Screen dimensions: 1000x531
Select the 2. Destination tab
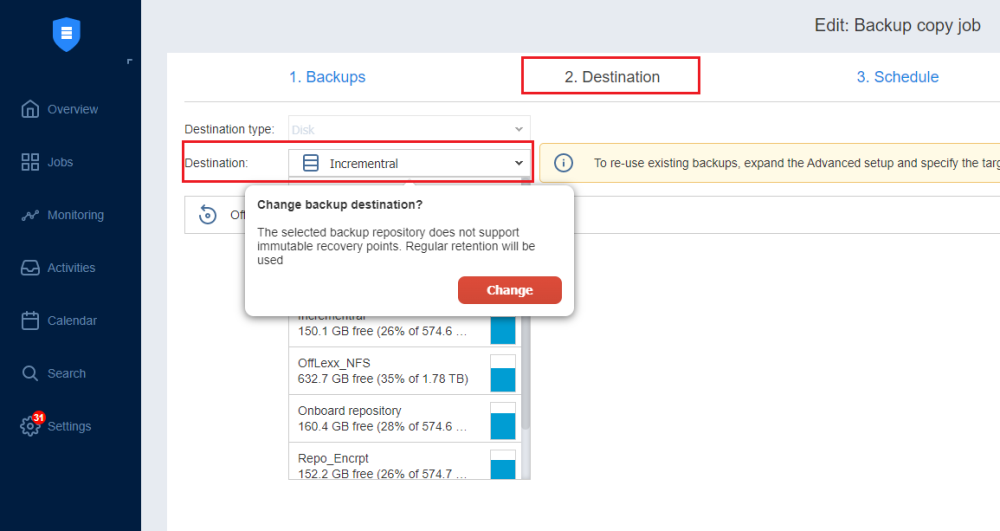(x=612, y=76)
